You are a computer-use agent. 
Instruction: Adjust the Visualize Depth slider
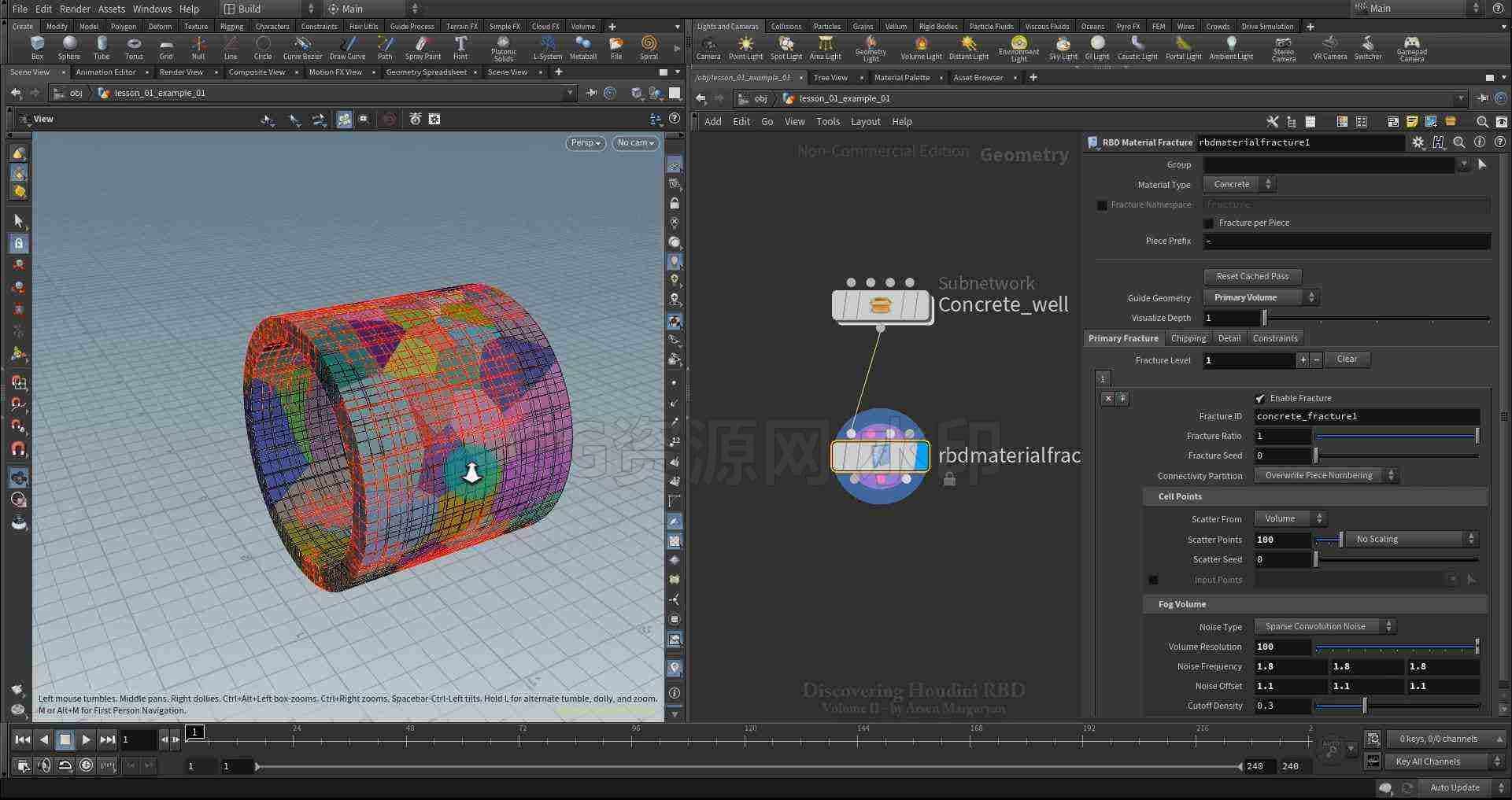1376,319
